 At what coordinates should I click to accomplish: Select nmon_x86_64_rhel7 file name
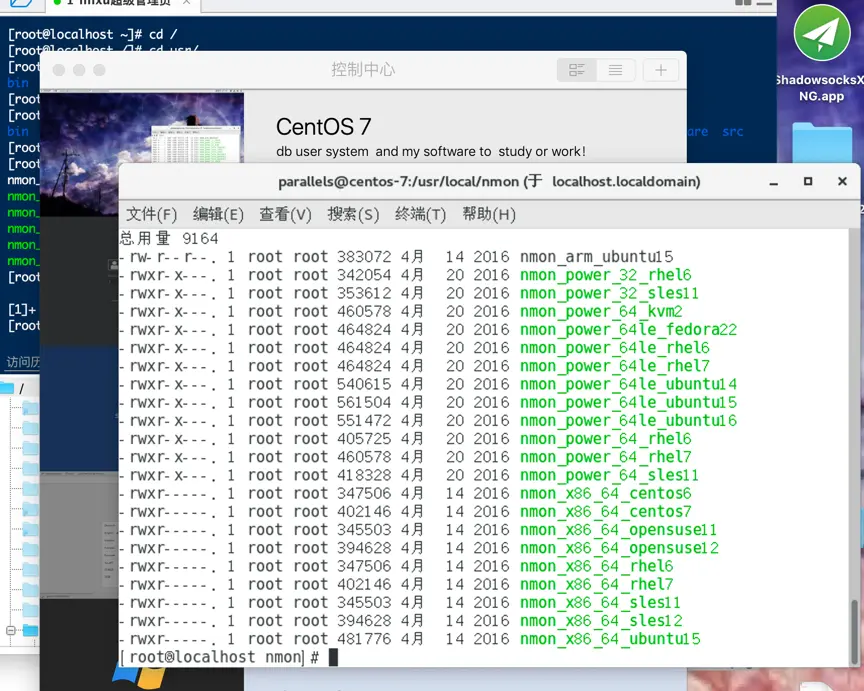(x=596, y=584)
